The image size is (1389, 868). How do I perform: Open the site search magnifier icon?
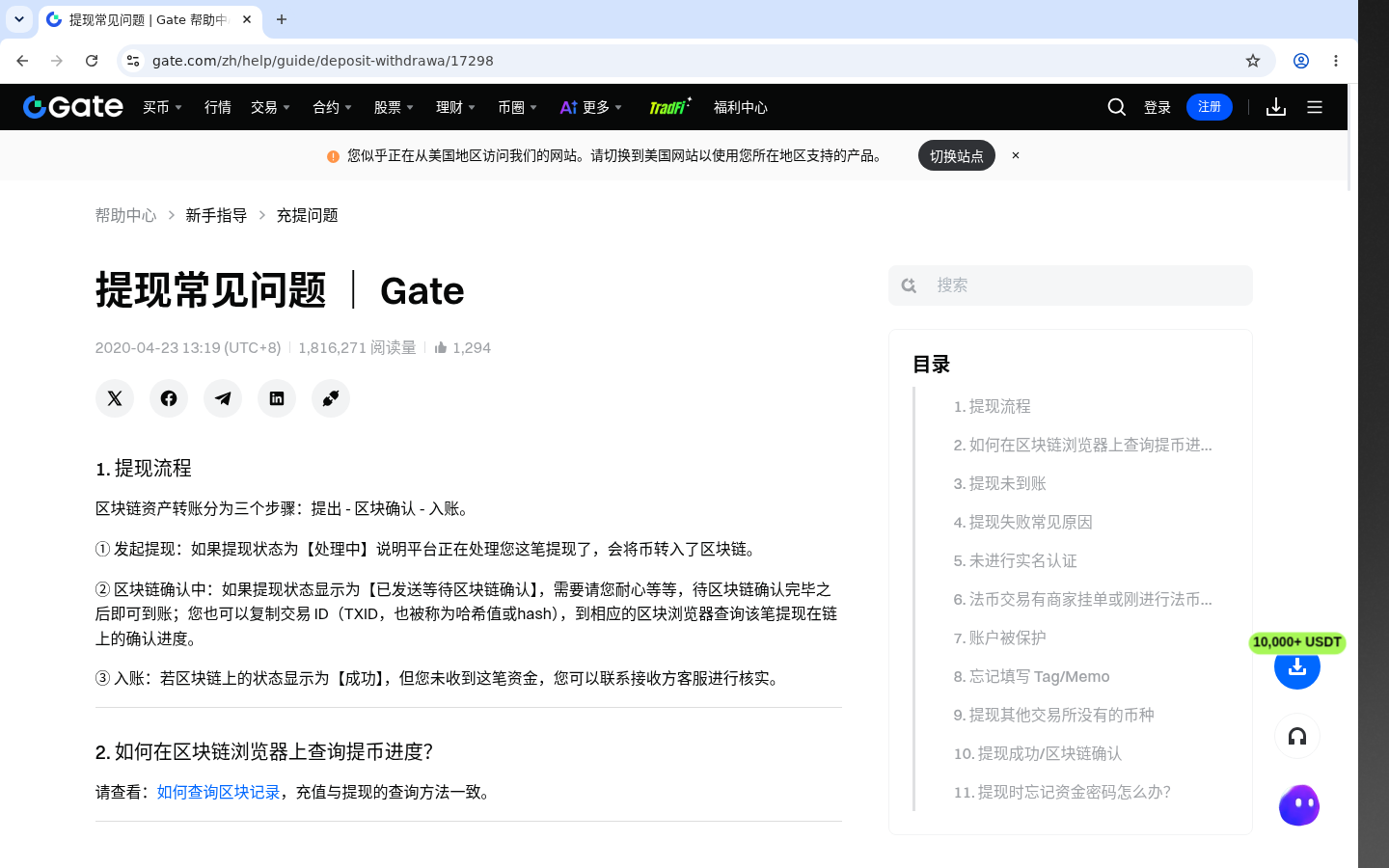1116,107
